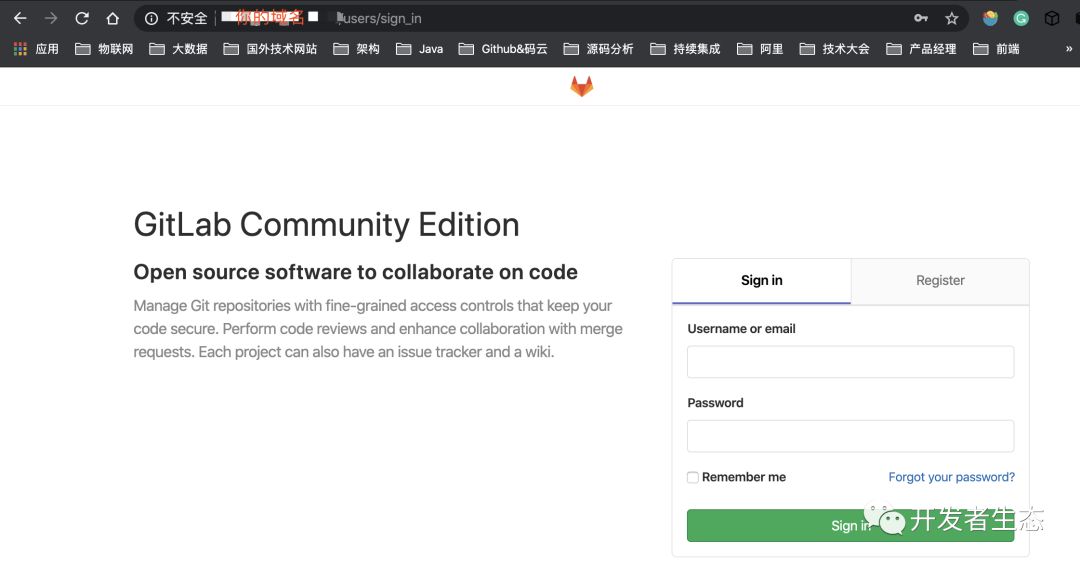1080x567 pixels.
Task: Open the 源码分析 bookmark folder
Action: (x=598, y=49)
